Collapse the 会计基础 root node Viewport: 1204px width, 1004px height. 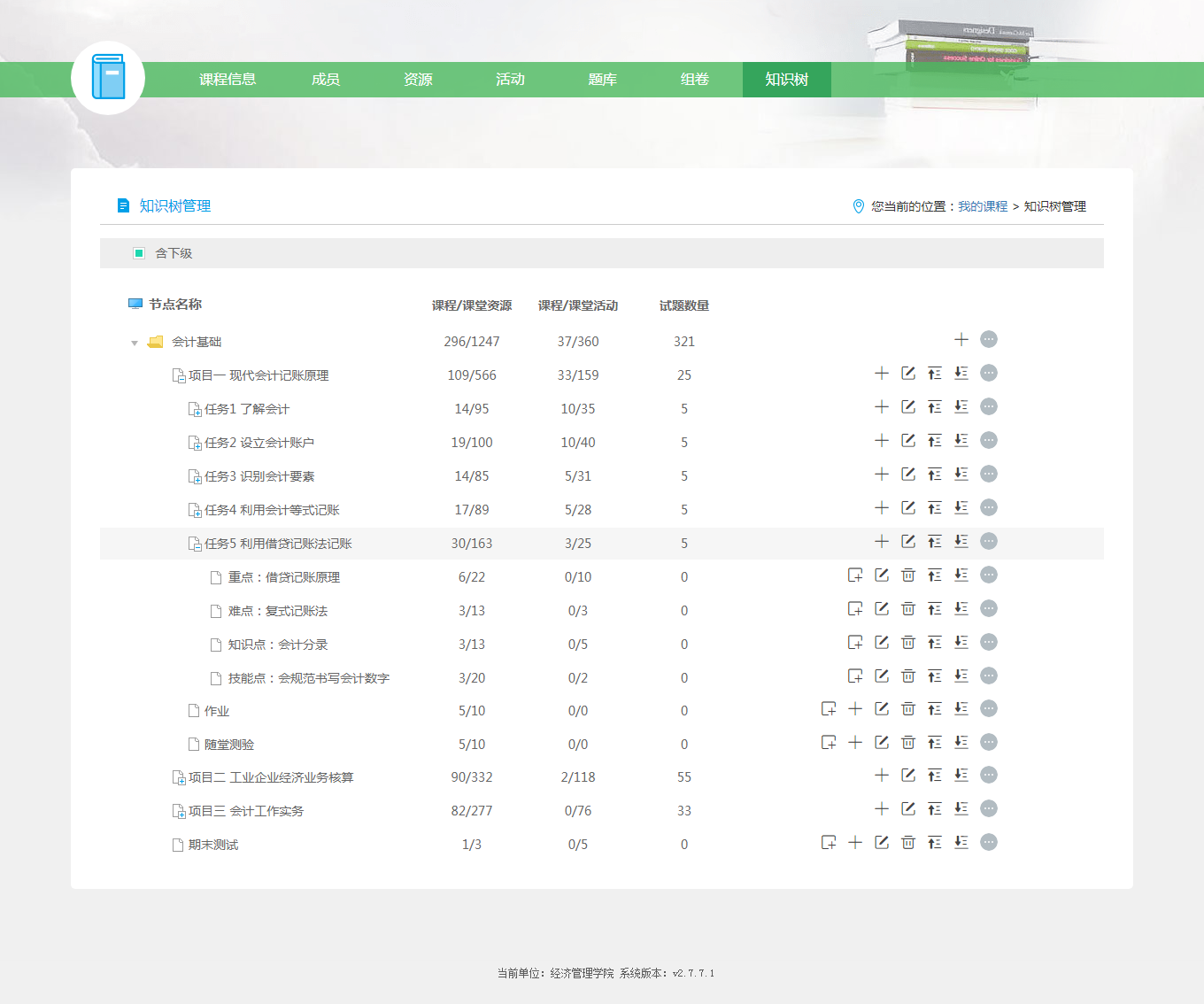coord(135,343)
